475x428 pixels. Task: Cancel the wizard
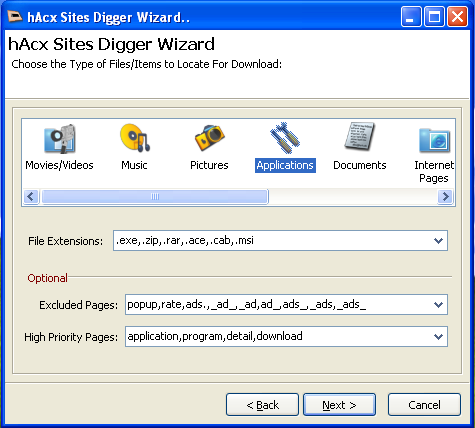tap(424, 405)
